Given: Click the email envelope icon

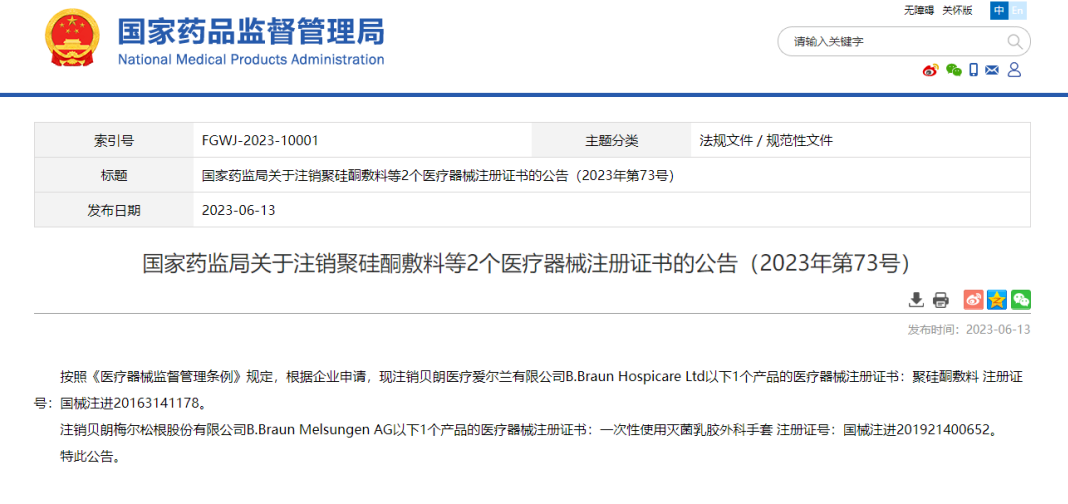Looking at the screenshot, I should (992, 70).
